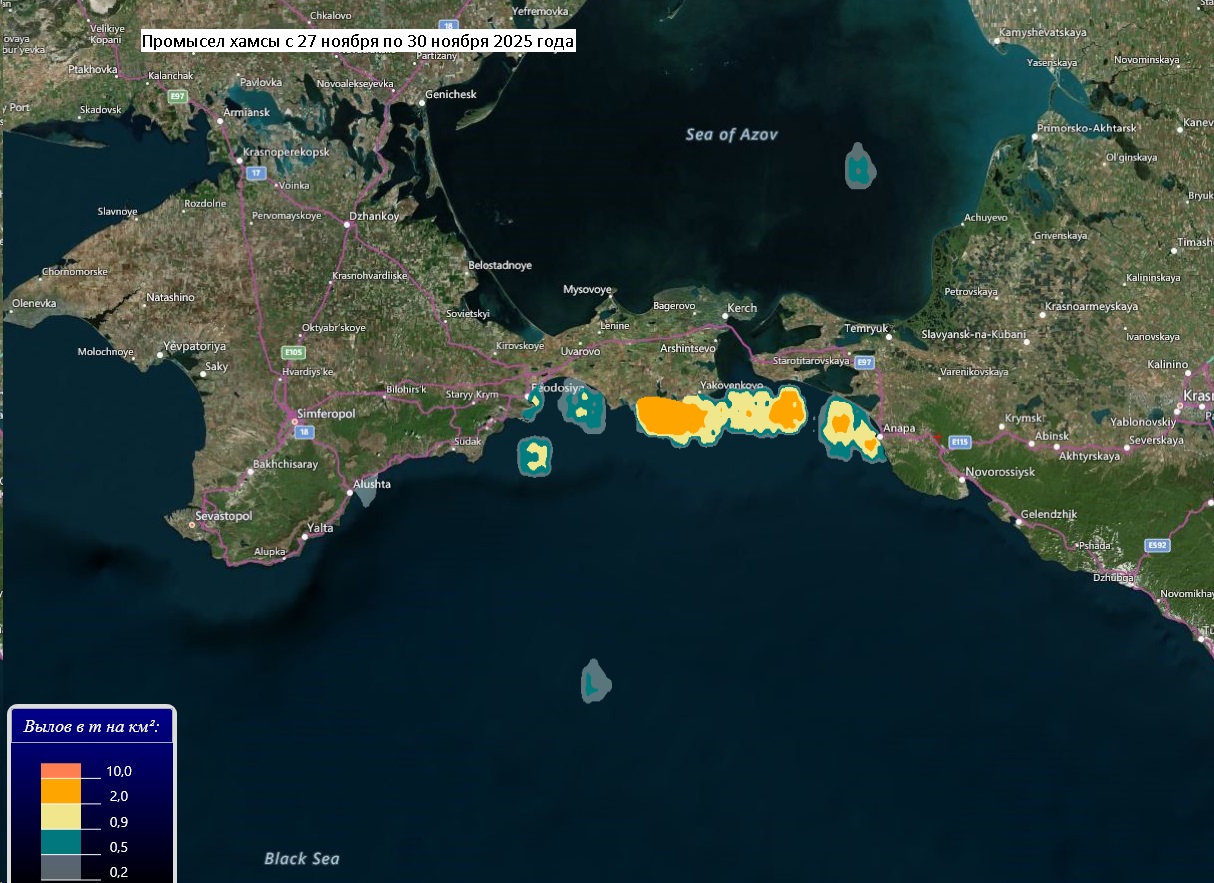Click the E105 highway shield near Hvardiys'ke
Image resolution: width=1214 pixels, height=883 pixels.
point(293,352)
